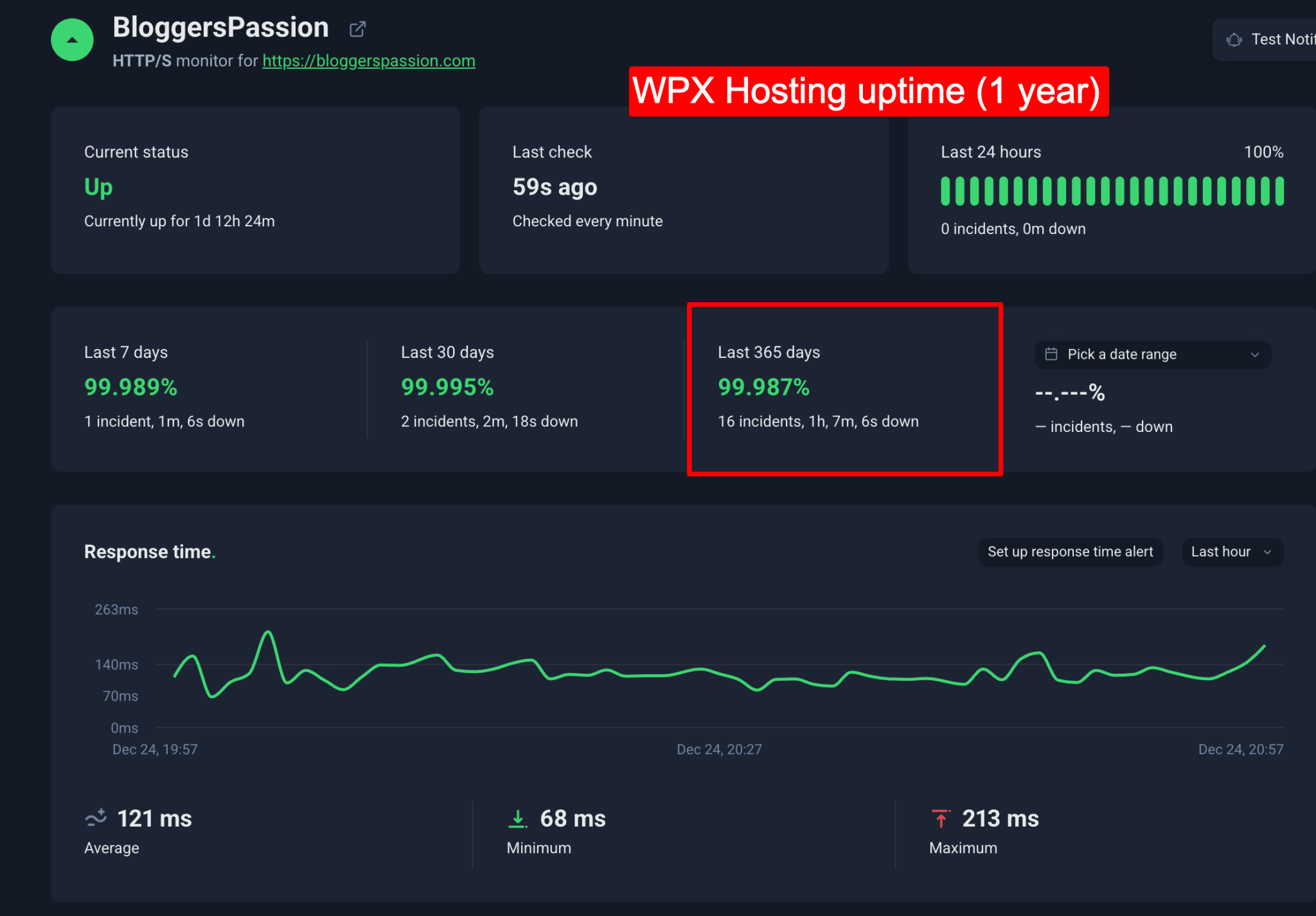Screen dimensions: 1316x916
Task: Expand the date range chevron arrow
Action: (x=1255, y=355)
